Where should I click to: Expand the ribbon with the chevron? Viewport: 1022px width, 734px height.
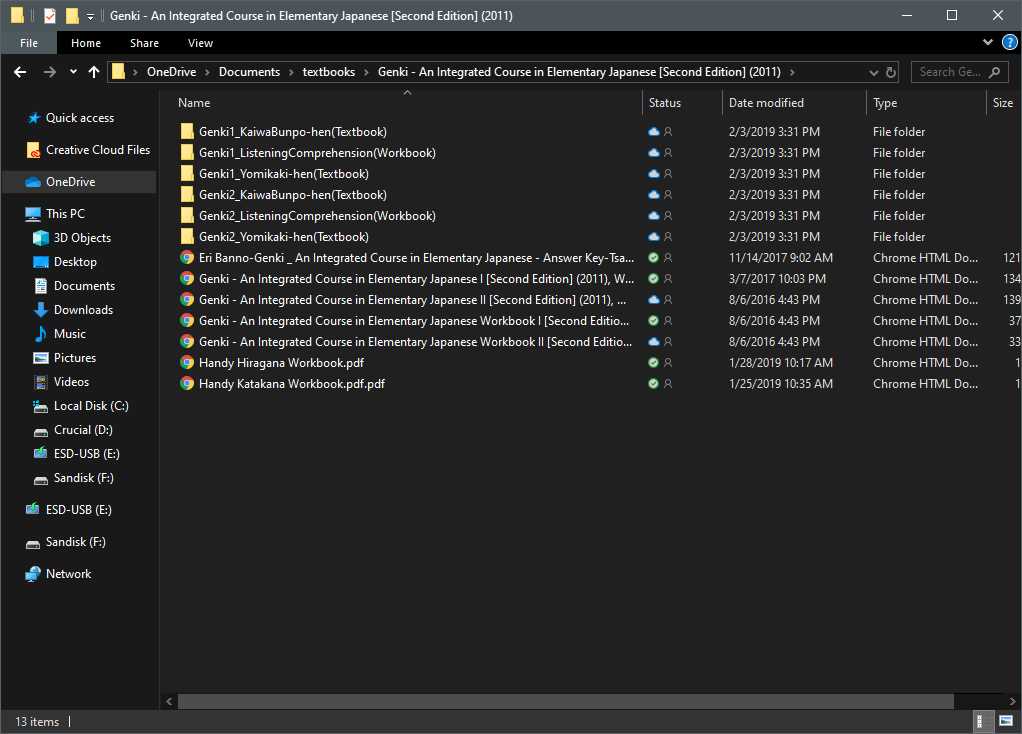click(x=987, y=42)
